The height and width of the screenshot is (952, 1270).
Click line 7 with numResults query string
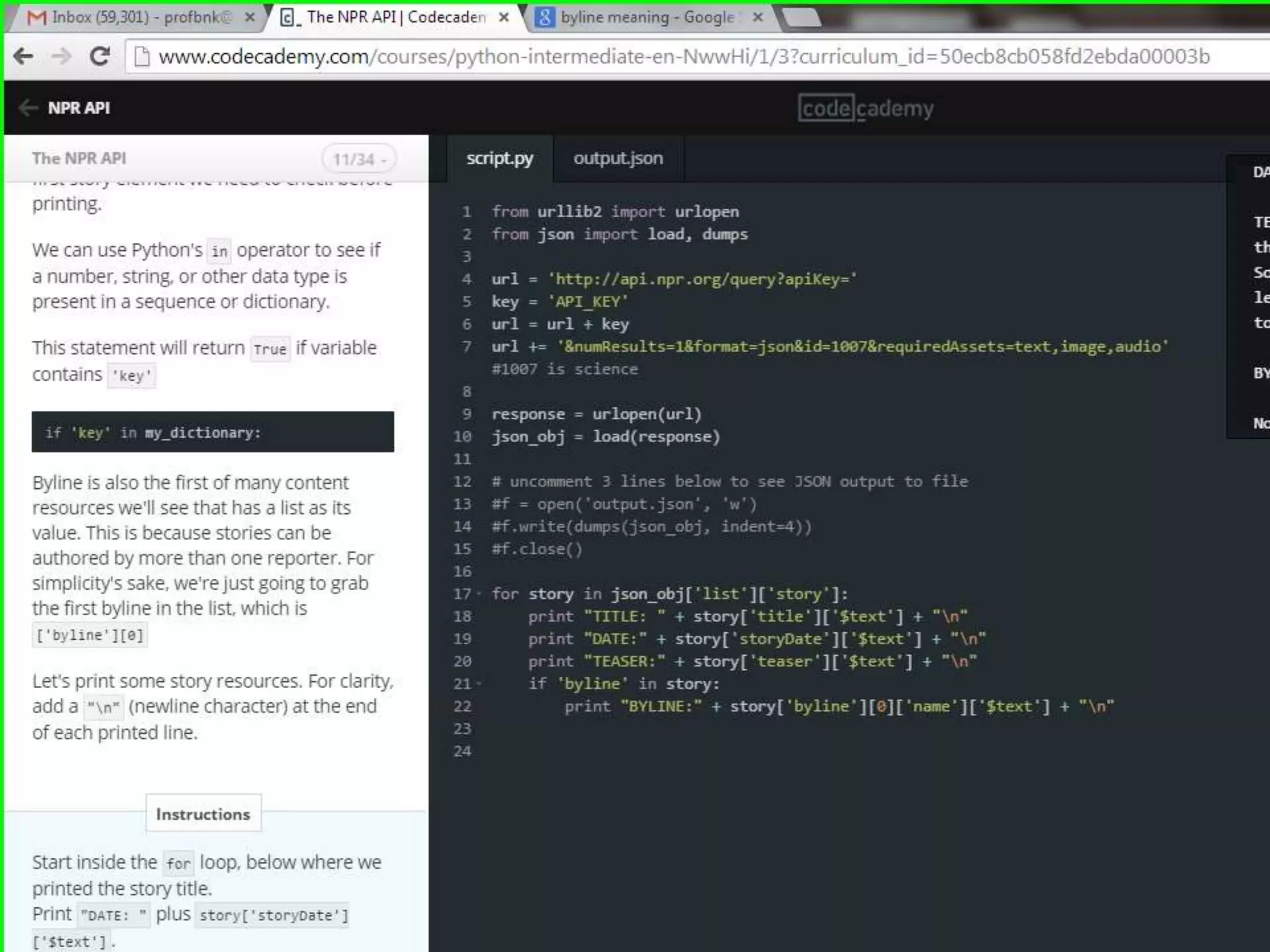click(x=830, y=346)
